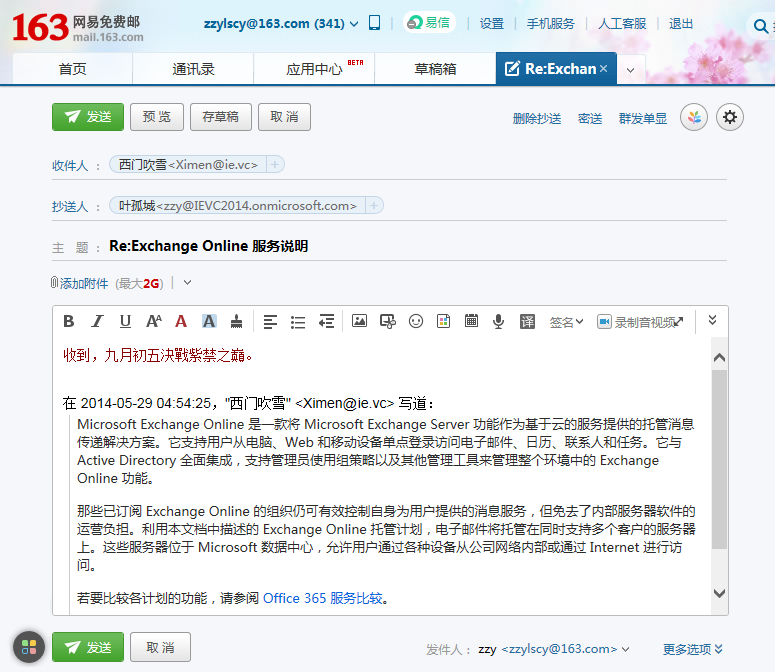This screenshot has width=775, height=672.
Task: Open the 草稿箱 drafts tab
Action: click(435, 69)
